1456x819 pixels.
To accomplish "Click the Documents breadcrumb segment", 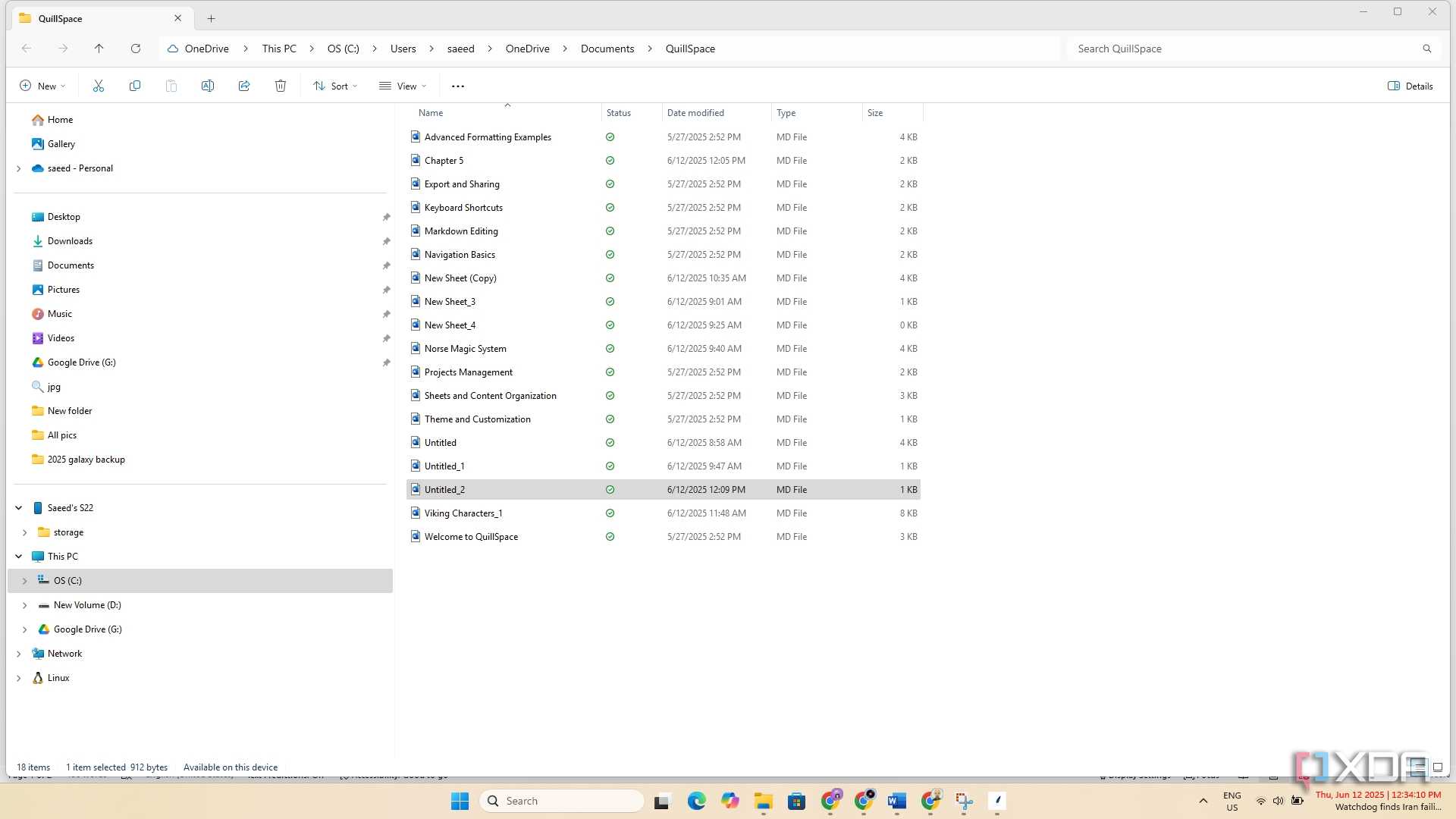I will [607, 49].
